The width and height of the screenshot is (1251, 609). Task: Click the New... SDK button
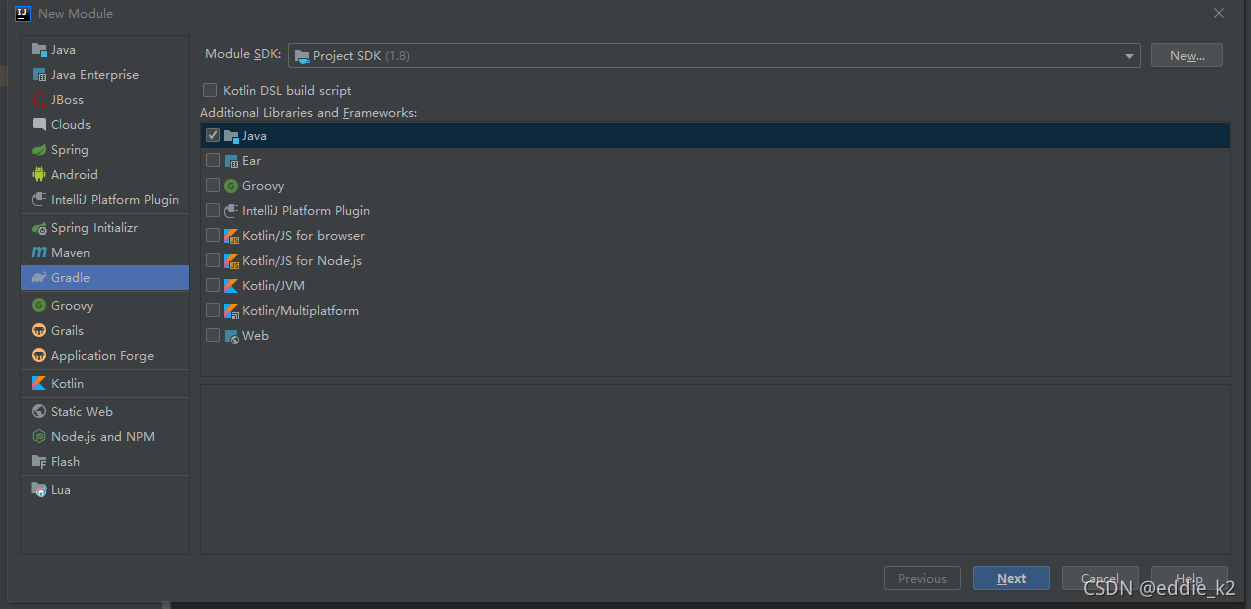[x=1186, y=55]
